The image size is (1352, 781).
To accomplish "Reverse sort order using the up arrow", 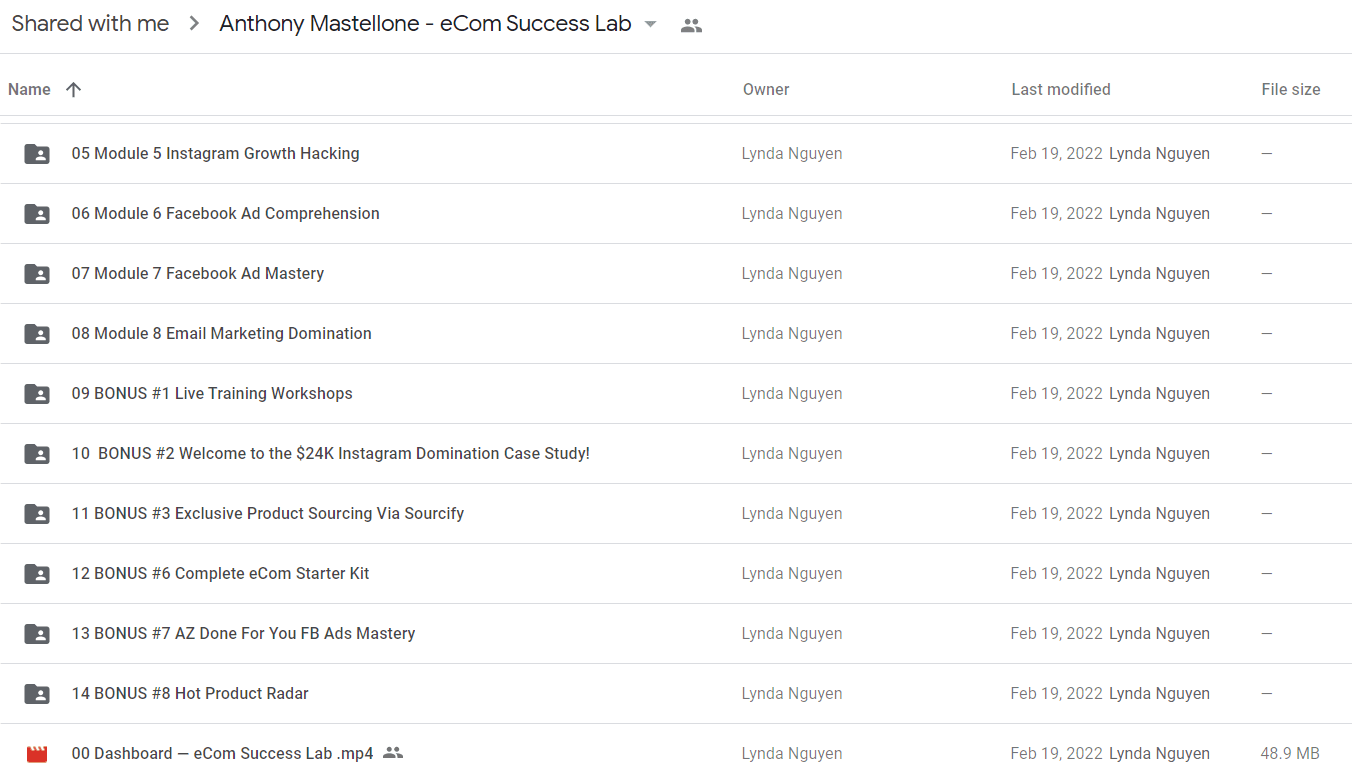I will (73, 89).
